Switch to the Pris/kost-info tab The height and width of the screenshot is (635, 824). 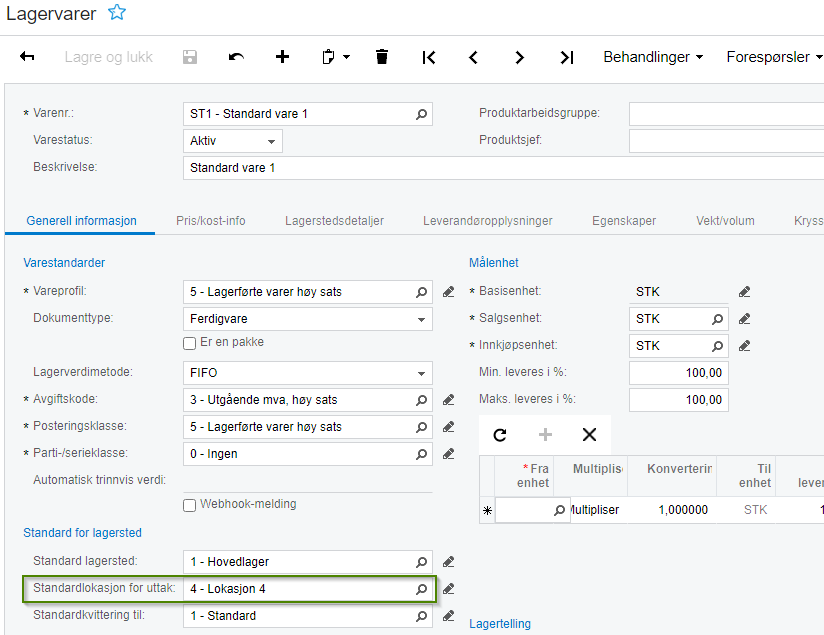pos(210,220)
